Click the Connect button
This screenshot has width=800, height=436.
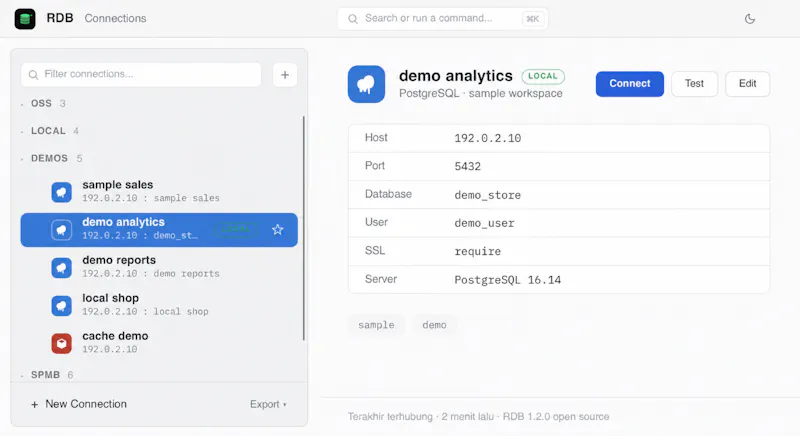tap(630, 84)
